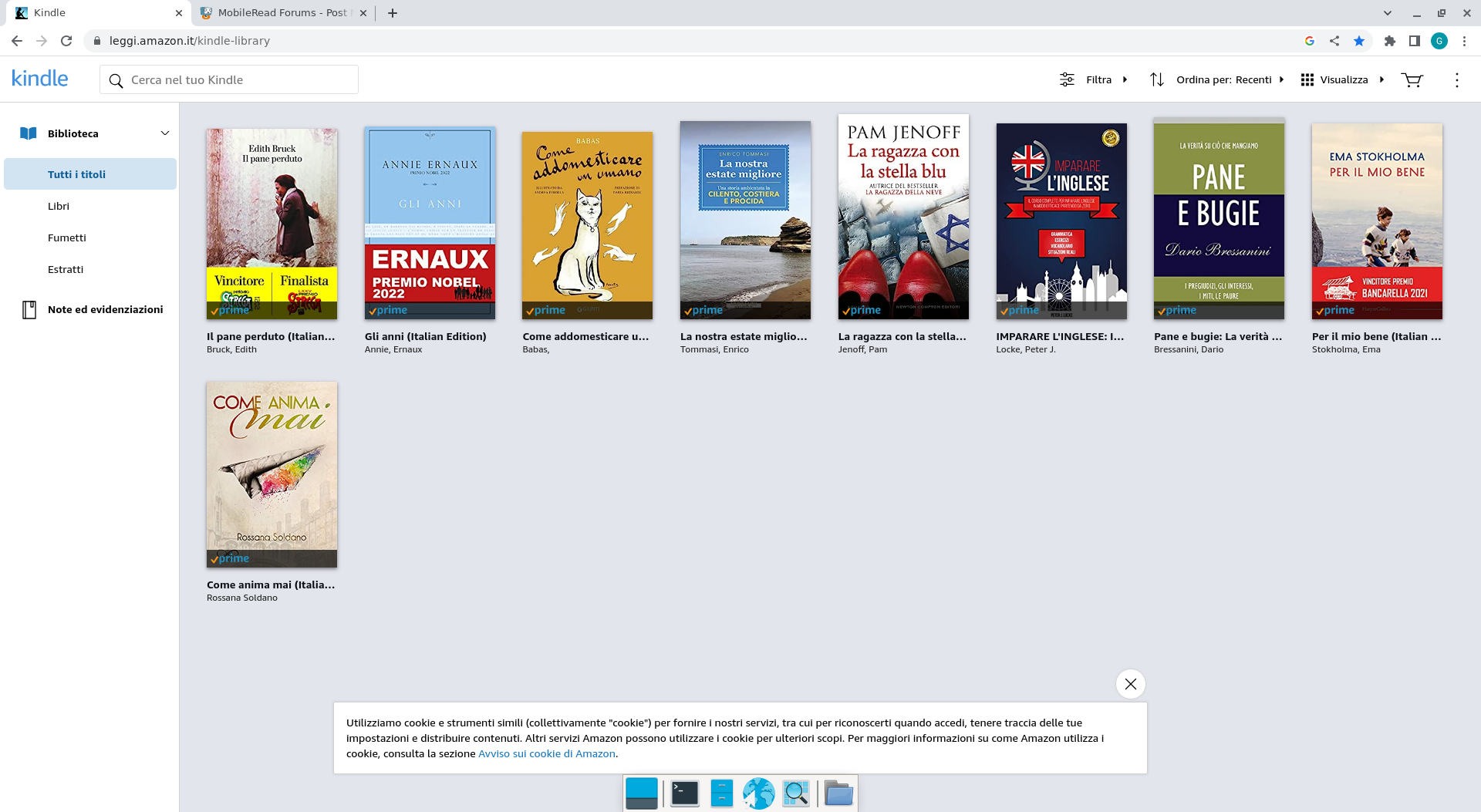Viewport: 1481px width, 812px height.
Task: Open the Chrome three-dot menu
Action: [1464, 41]
